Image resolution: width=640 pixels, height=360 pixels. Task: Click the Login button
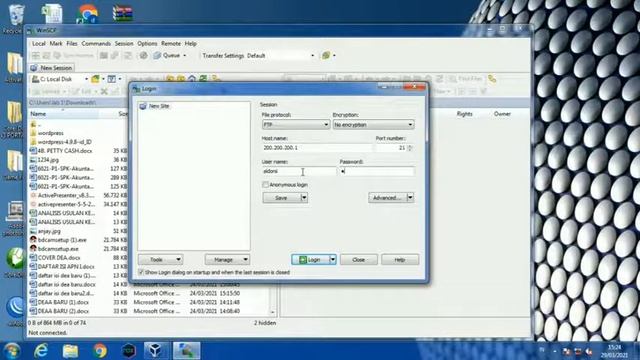[x=310, y=260]
